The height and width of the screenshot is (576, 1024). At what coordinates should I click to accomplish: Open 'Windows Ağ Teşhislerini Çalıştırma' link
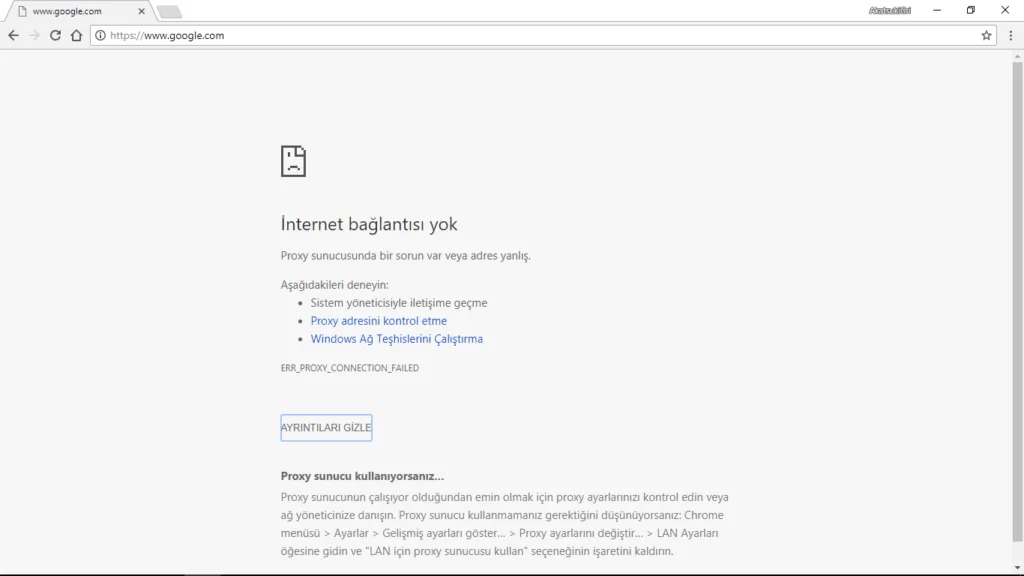point(396,339)
